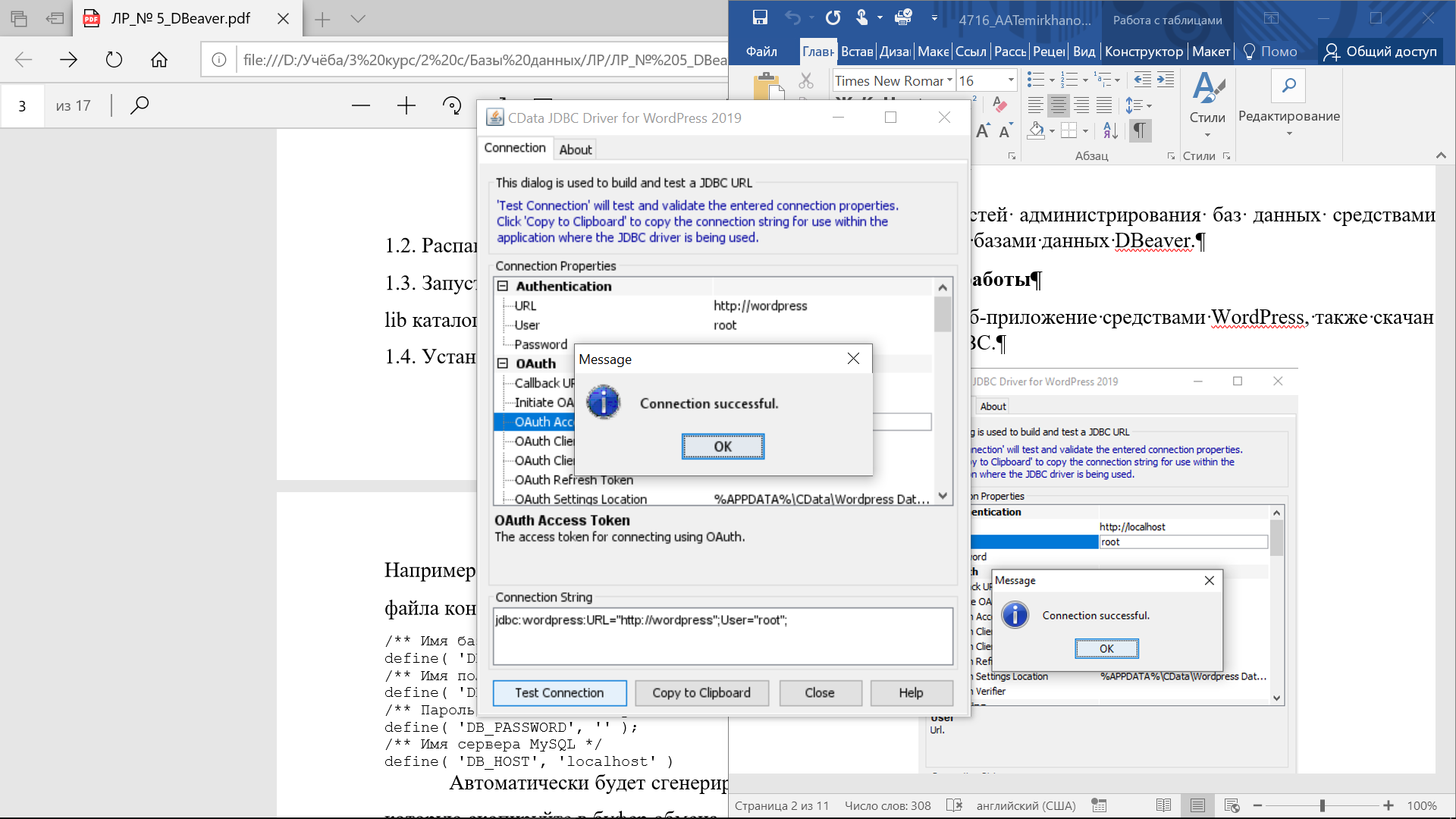Screen dimensions: 1456x819
Task: Select the Connection tab in CData dialog
Action: [515, 148]
